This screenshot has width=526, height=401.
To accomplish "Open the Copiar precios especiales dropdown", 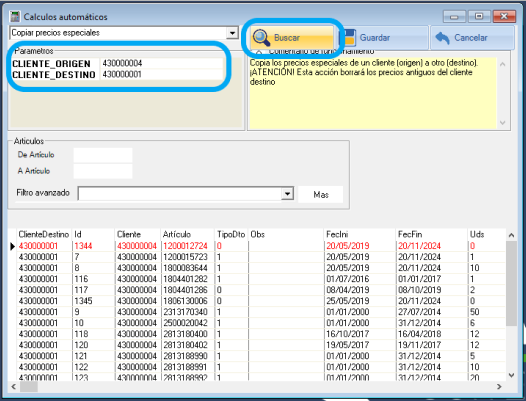I will click(232, 33).
